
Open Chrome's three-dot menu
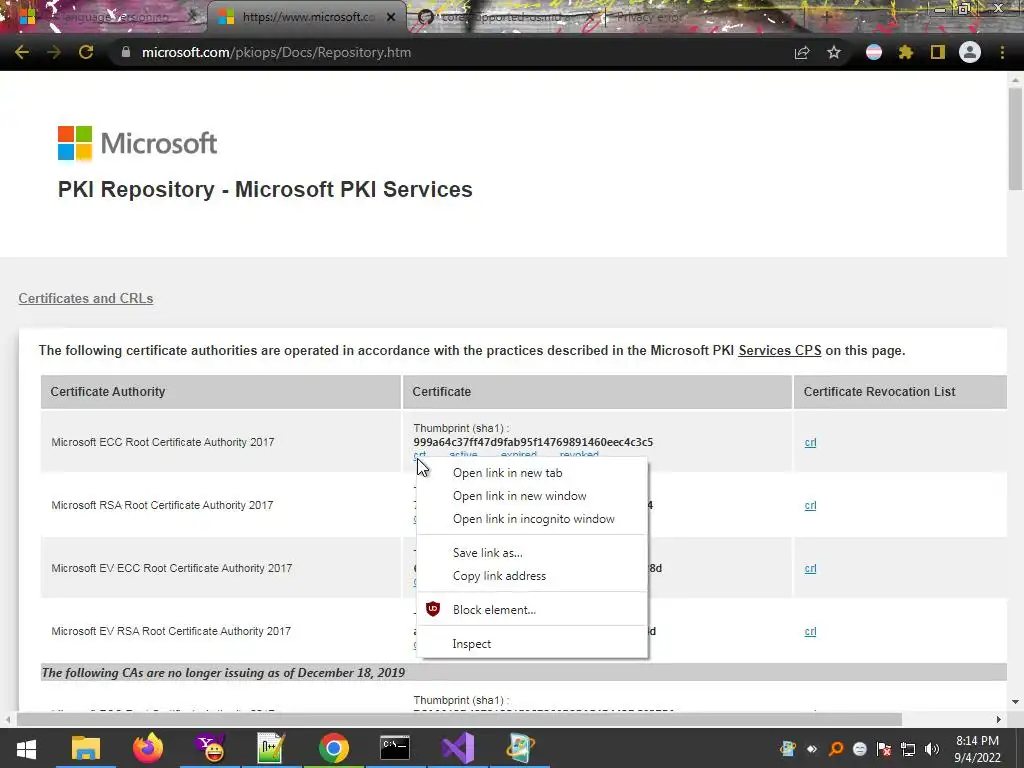click(1002, 52)
